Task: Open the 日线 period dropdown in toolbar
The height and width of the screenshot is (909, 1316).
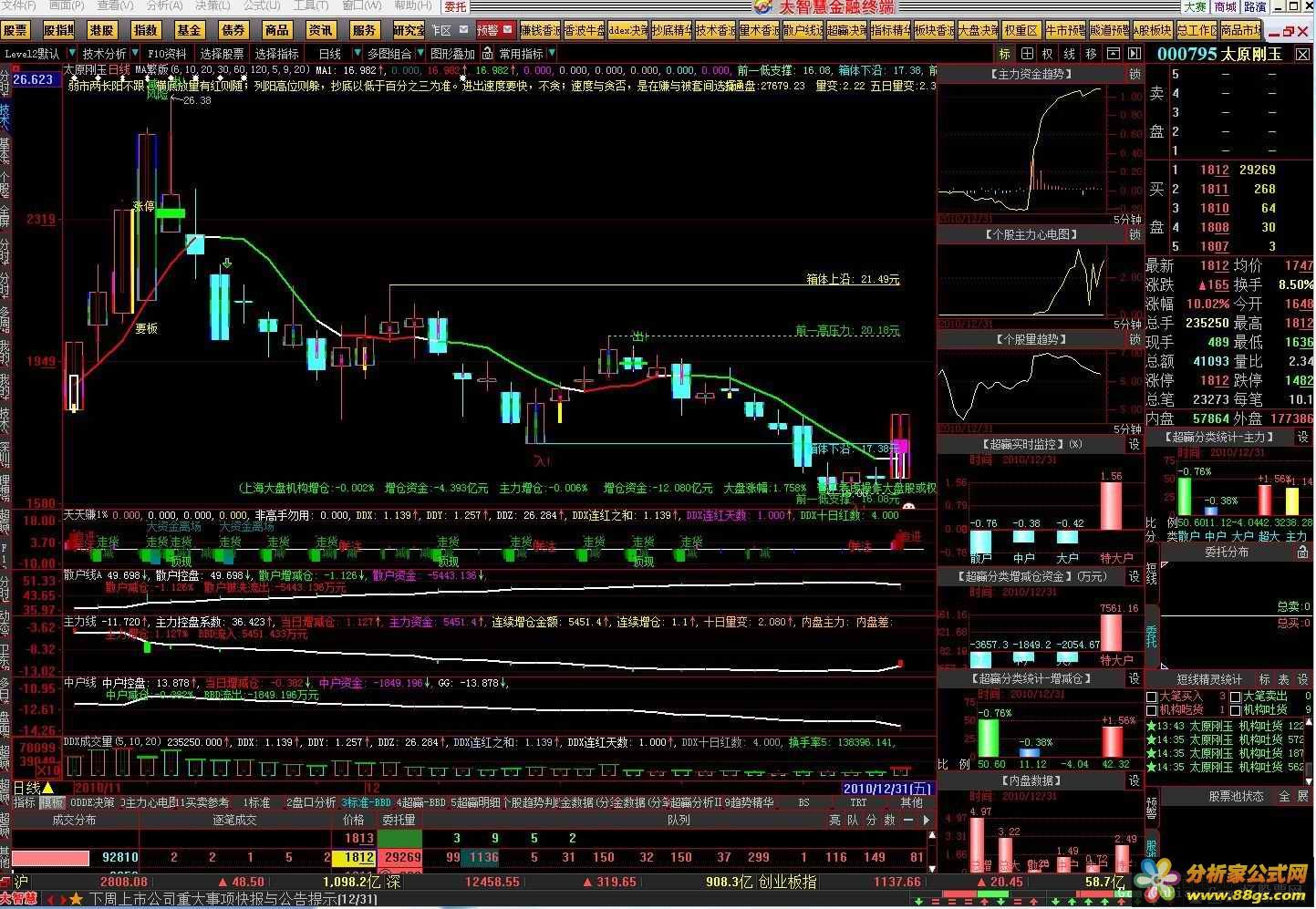Action: pyautogui.click(x=356, y=54)
